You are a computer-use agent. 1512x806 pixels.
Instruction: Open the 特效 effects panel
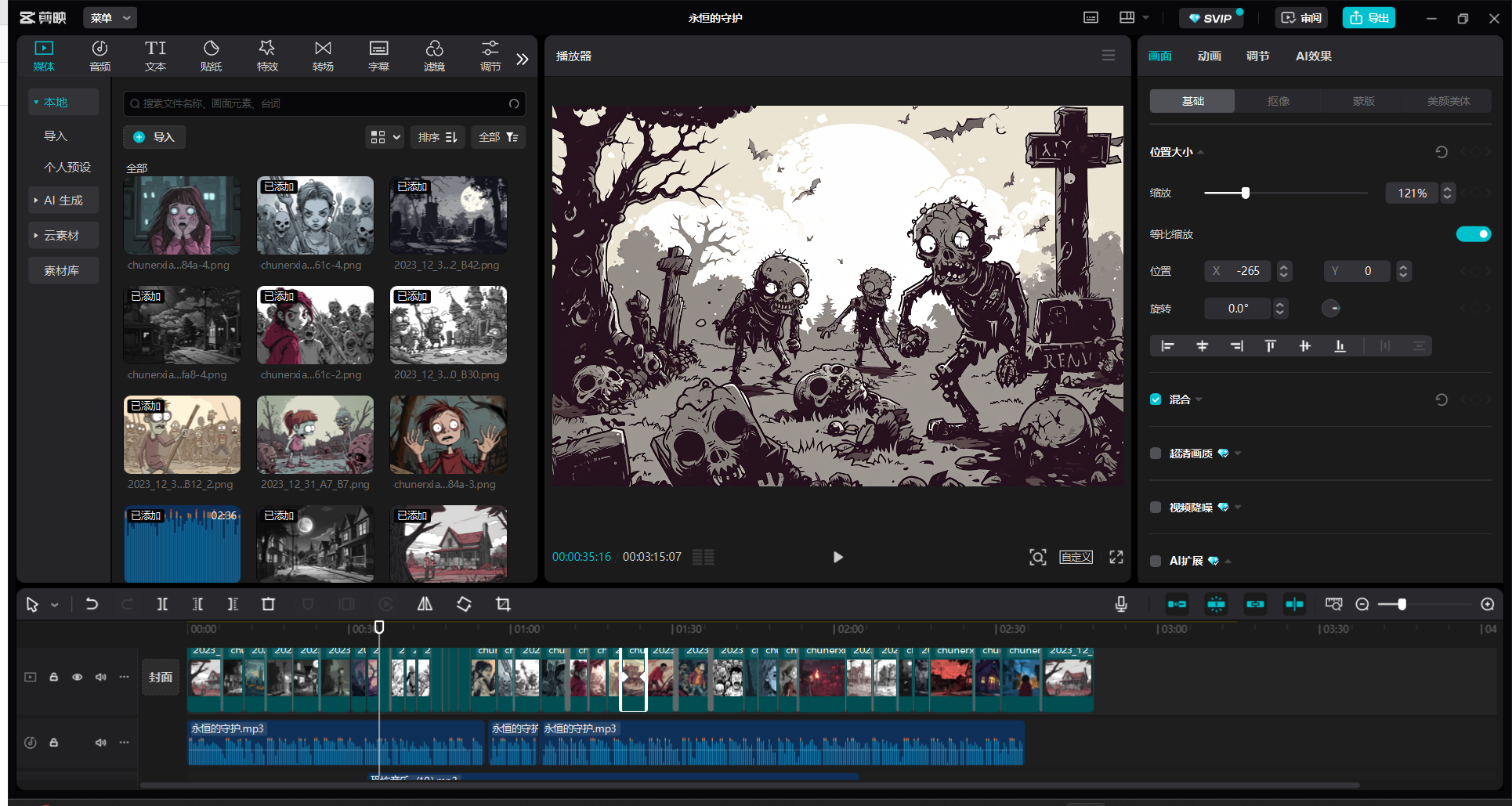(267, 56)
